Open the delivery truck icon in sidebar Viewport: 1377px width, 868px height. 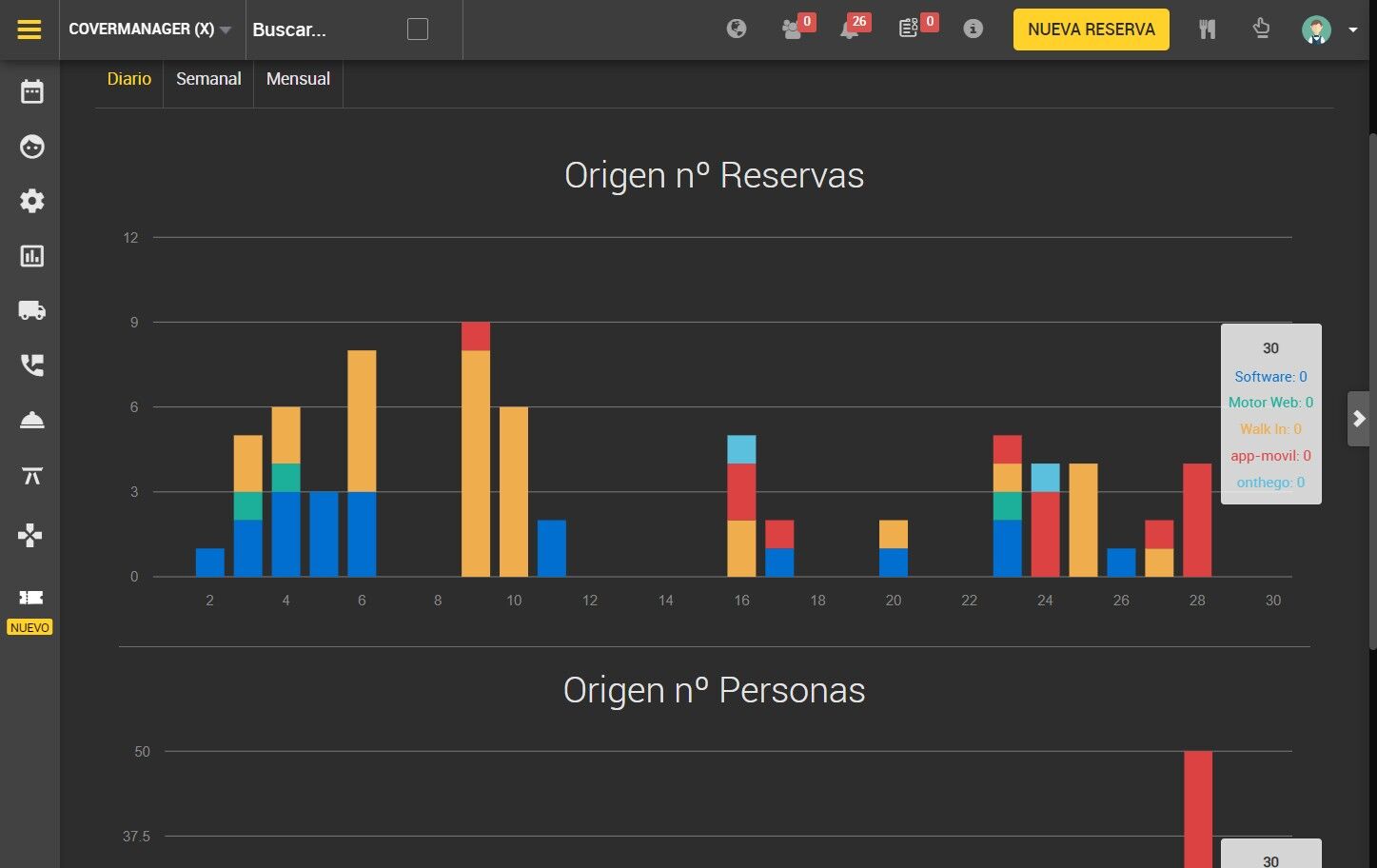pyautogui.click(x=31, y=310)
